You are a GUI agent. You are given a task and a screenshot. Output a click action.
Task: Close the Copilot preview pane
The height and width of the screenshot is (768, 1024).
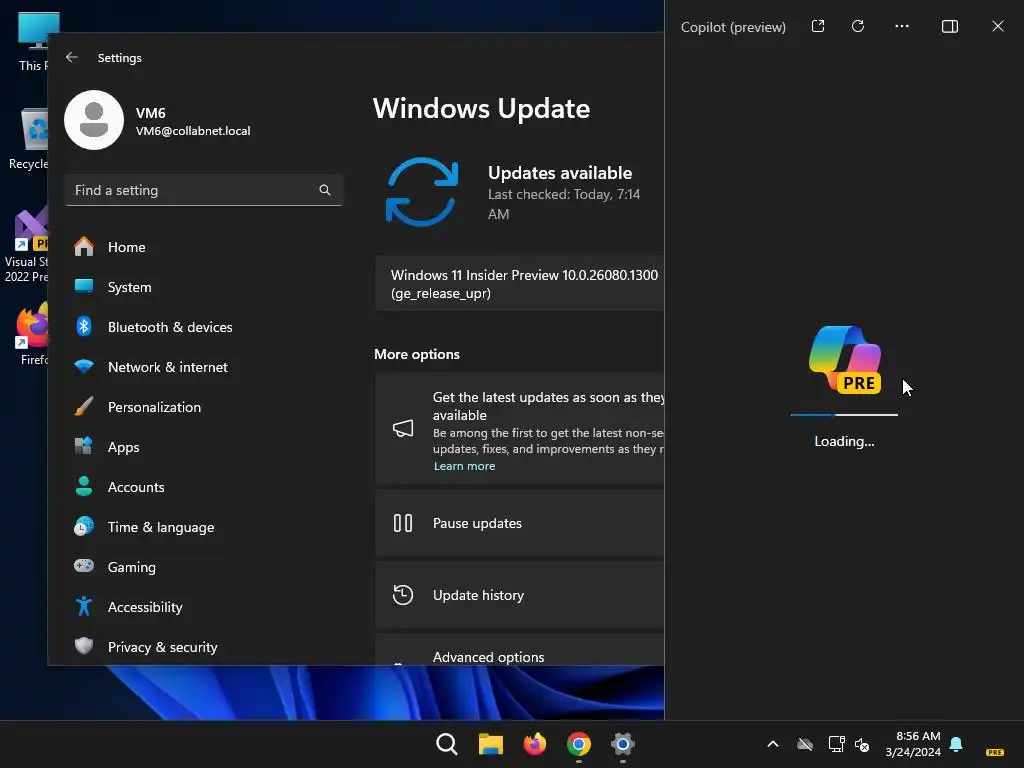[x=998, y=26]
